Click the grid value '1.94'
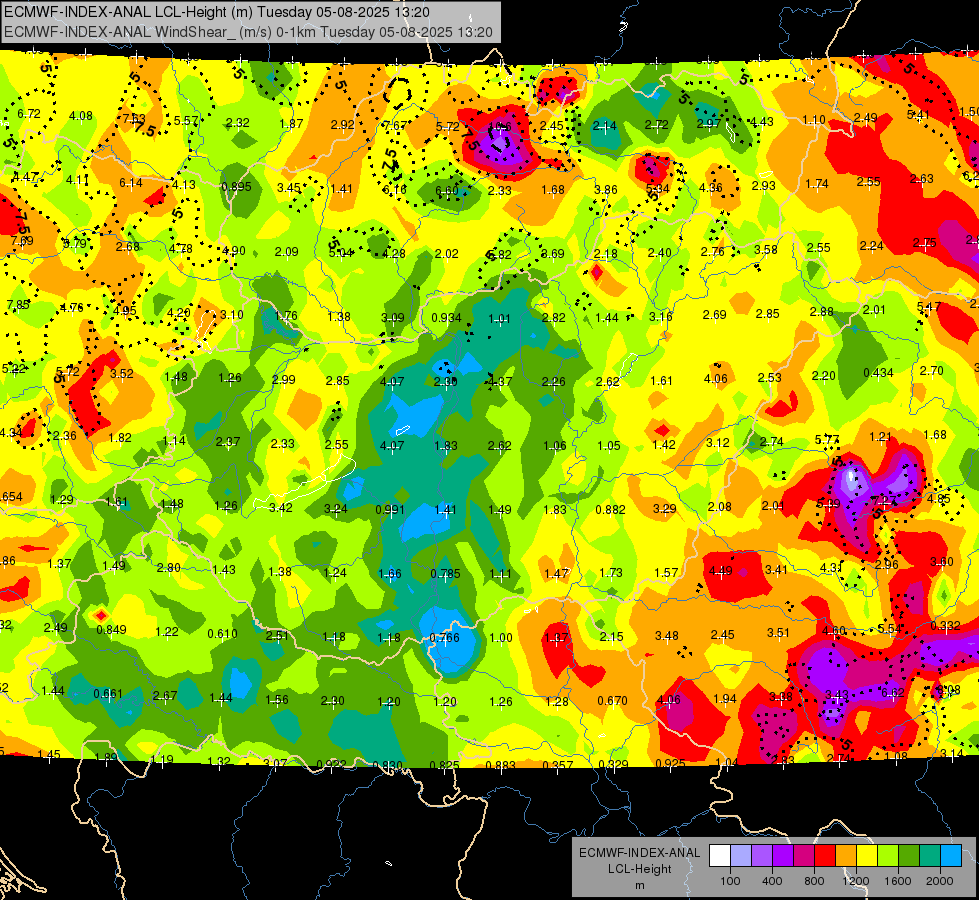The image size is (979, 900). 725,698
